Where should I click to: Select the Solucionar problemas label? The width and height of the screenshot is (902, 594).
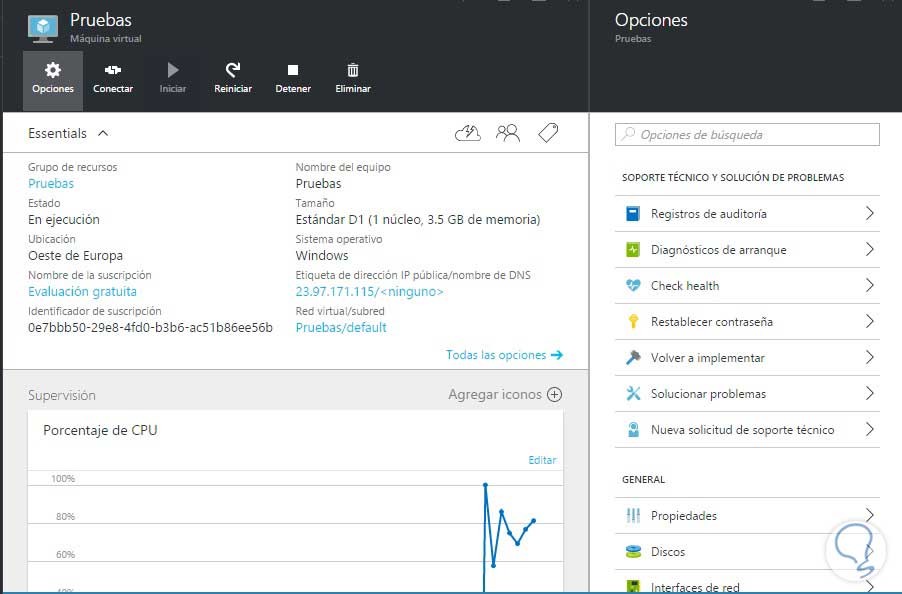click(708, 394)
